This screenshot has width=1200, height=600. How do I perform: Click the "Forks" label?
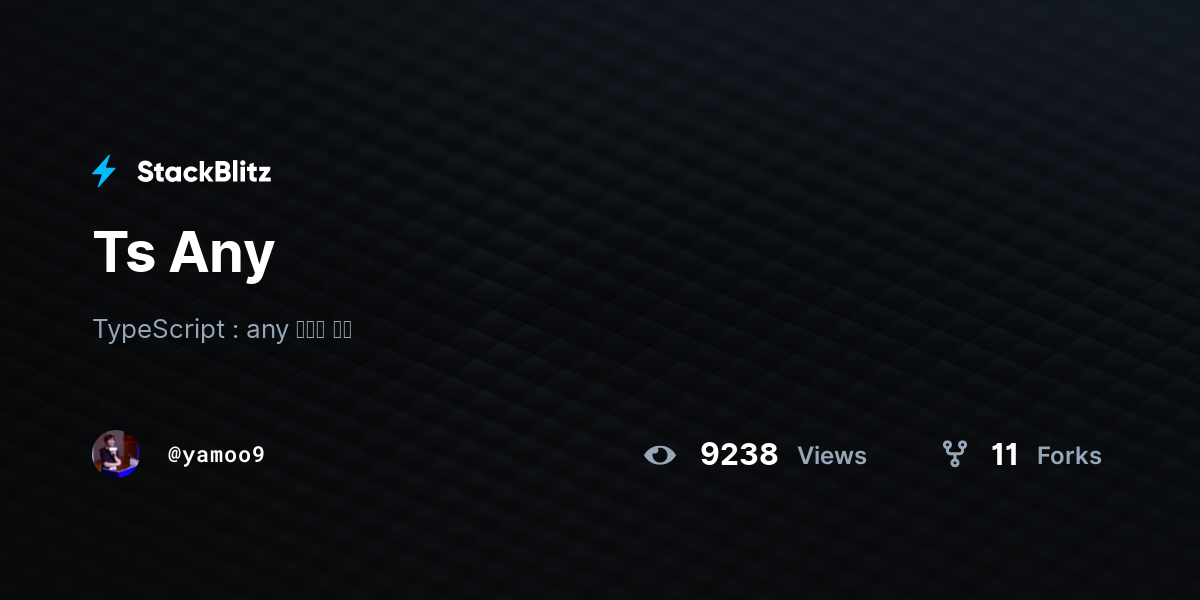point(1069,456)
